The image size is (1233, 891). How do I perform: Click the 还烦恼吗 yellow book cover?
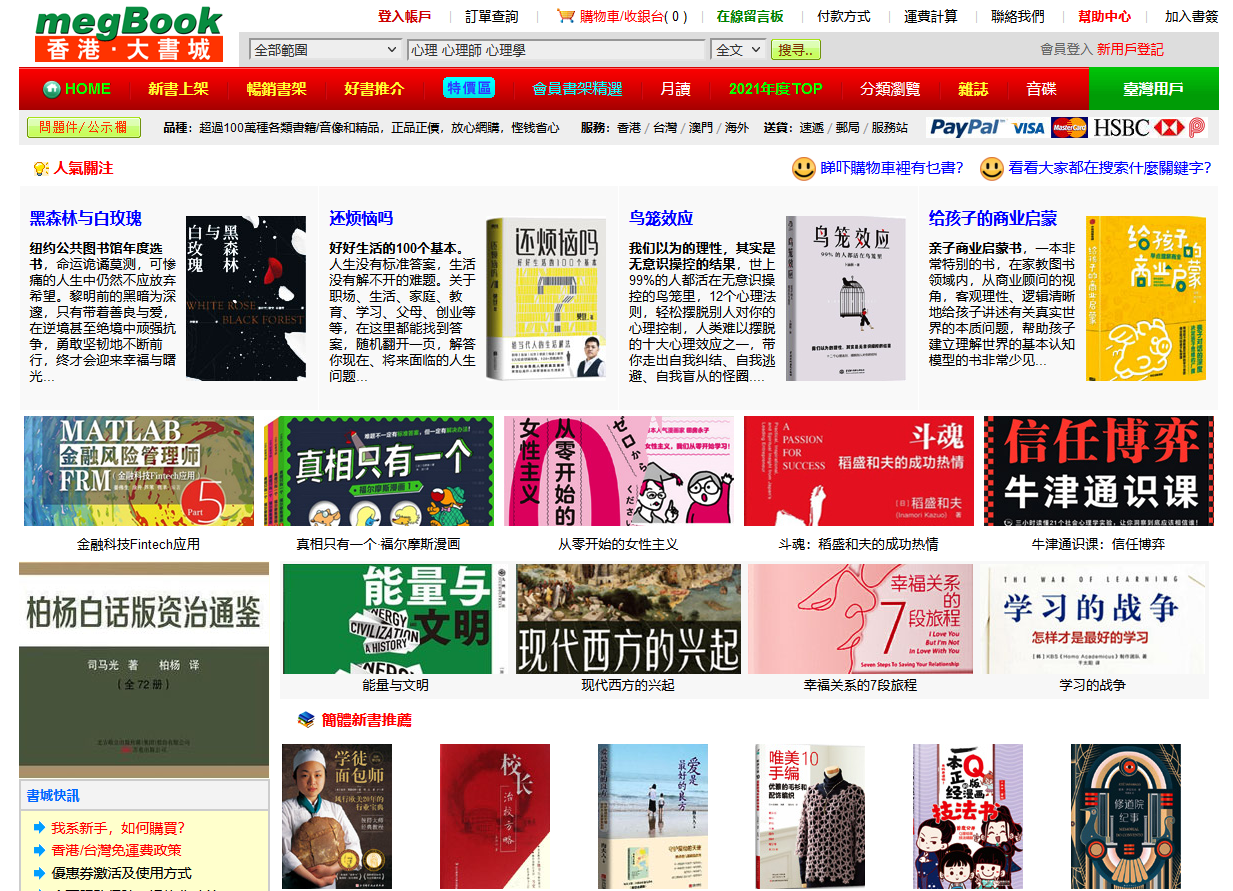tap(546, 298)
